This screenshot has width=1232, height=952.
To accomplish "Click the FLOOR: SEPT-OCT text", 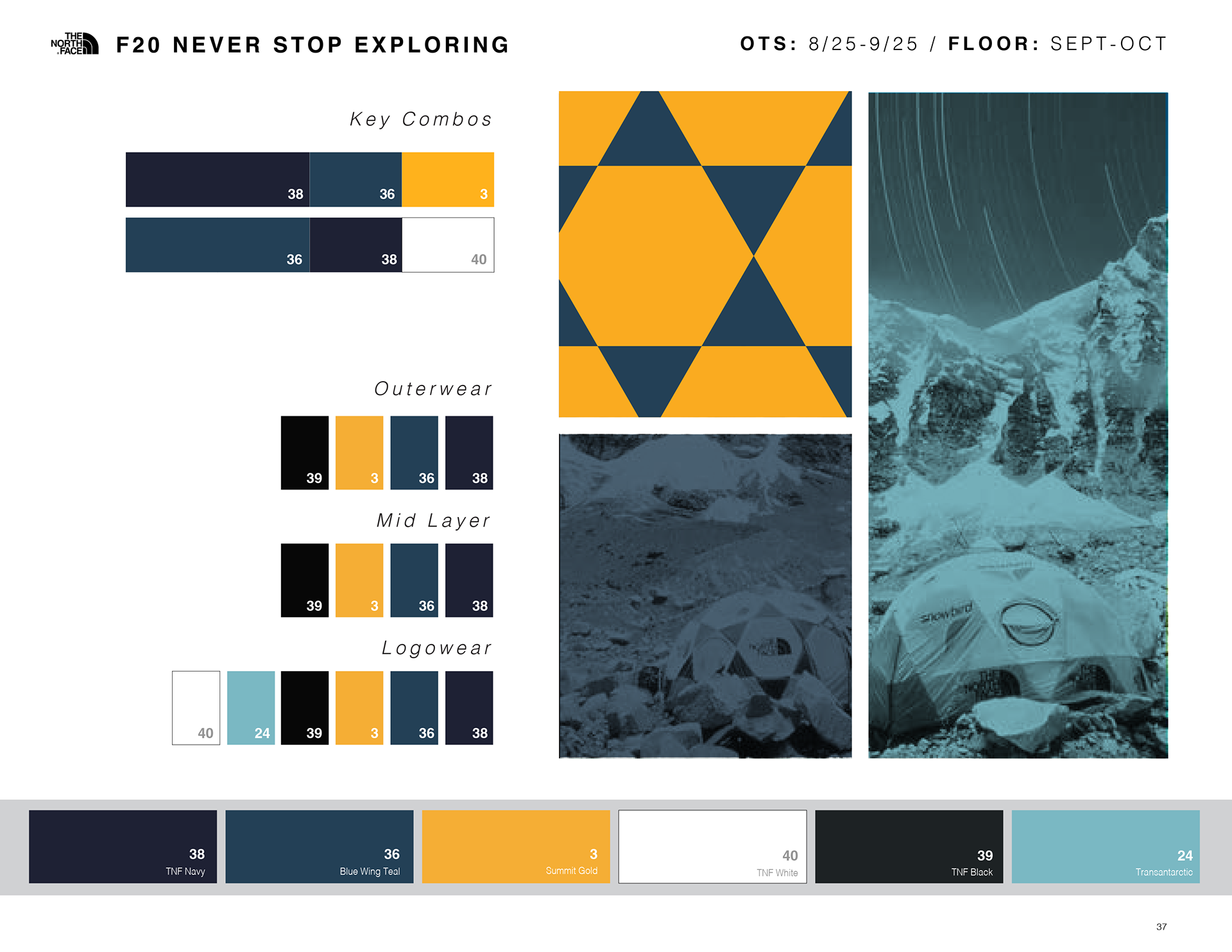I will tap(1057, 44).
